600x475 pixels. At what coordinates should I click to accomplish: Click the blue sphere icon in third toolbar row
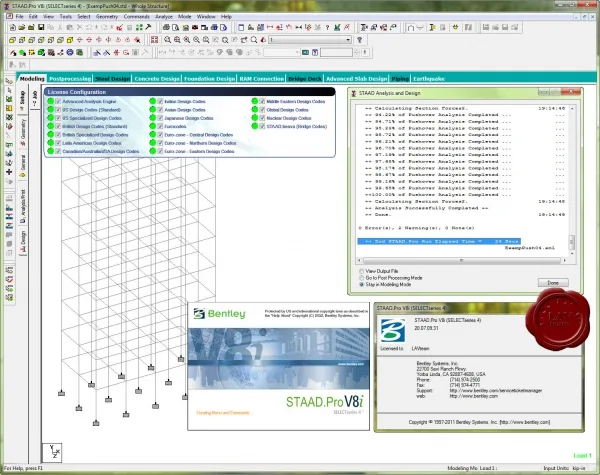70,52
